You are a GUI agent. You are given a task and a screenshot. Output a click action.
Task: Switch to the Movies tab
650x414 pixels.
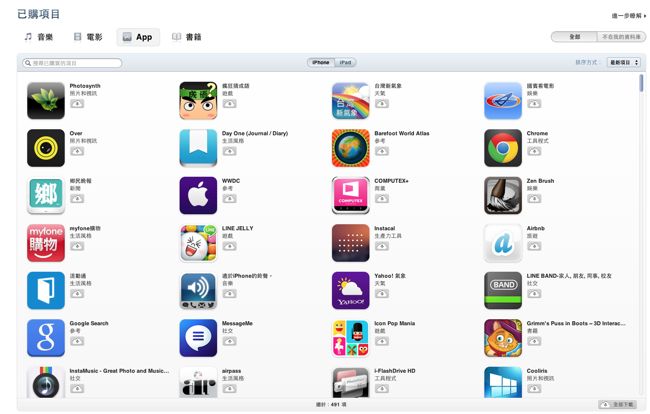coord(88,37)
